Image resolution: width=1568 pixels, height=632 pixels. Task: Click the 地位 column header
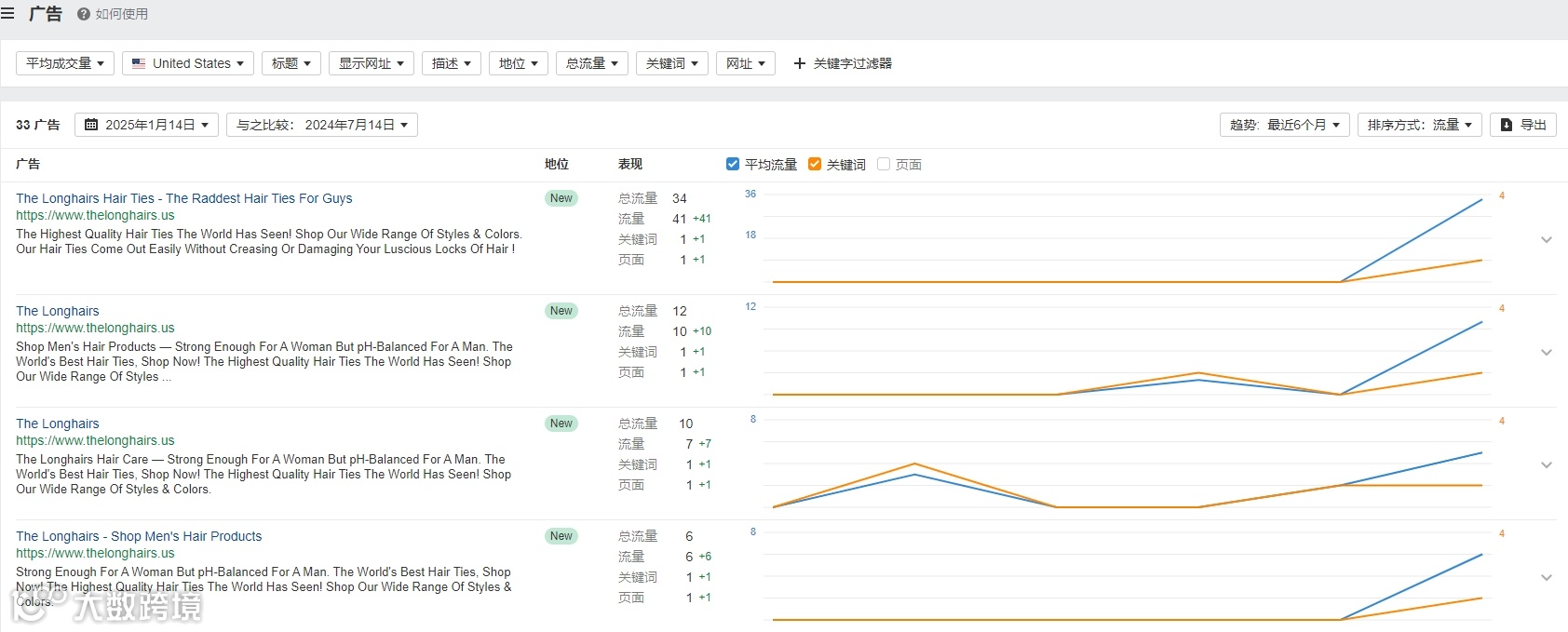pyautogui.click(x=557, y=164)
